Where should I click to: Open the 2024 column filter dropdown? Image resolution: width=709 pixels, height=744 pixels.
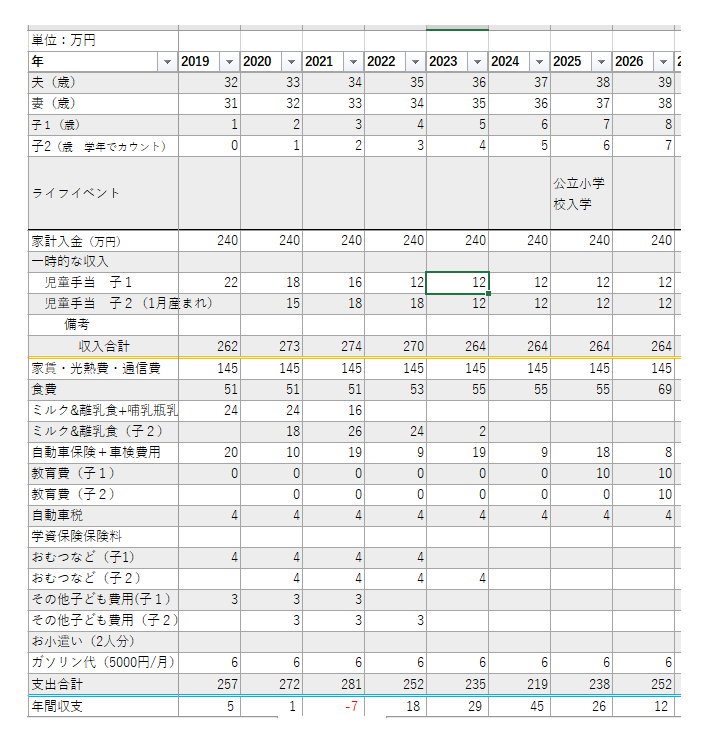point(539,62)
